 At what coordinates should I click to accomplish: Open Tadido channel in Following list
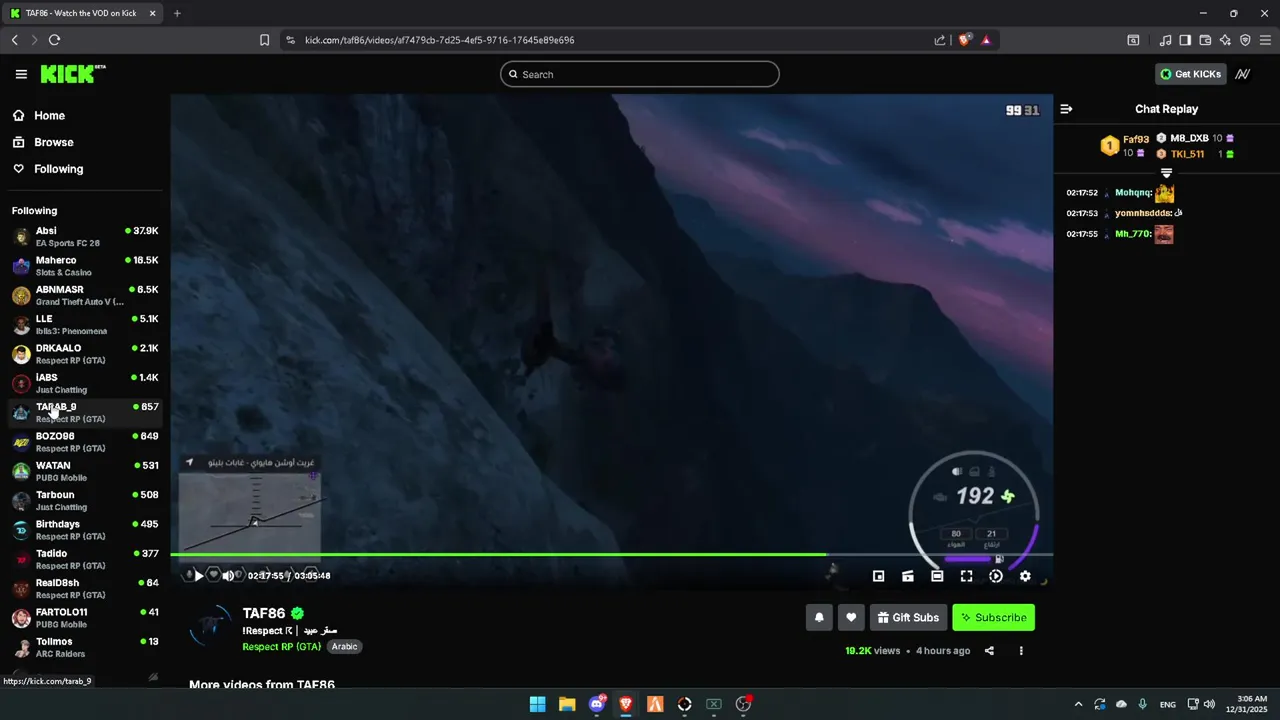point(85,559)
